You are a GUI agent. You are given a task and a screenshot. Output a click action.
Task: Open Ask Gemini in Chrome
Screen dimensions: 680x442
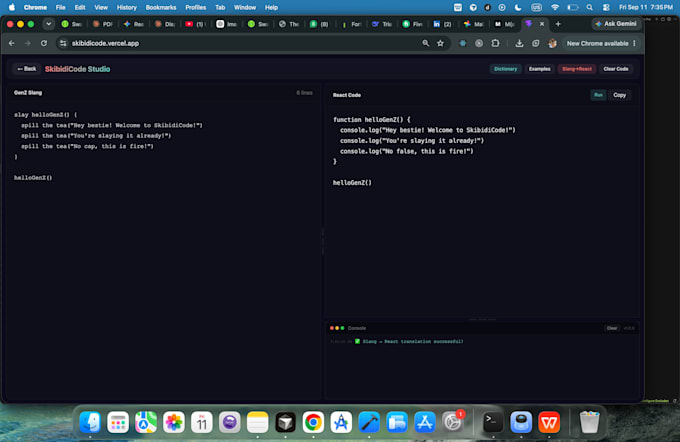coord(616,24)
